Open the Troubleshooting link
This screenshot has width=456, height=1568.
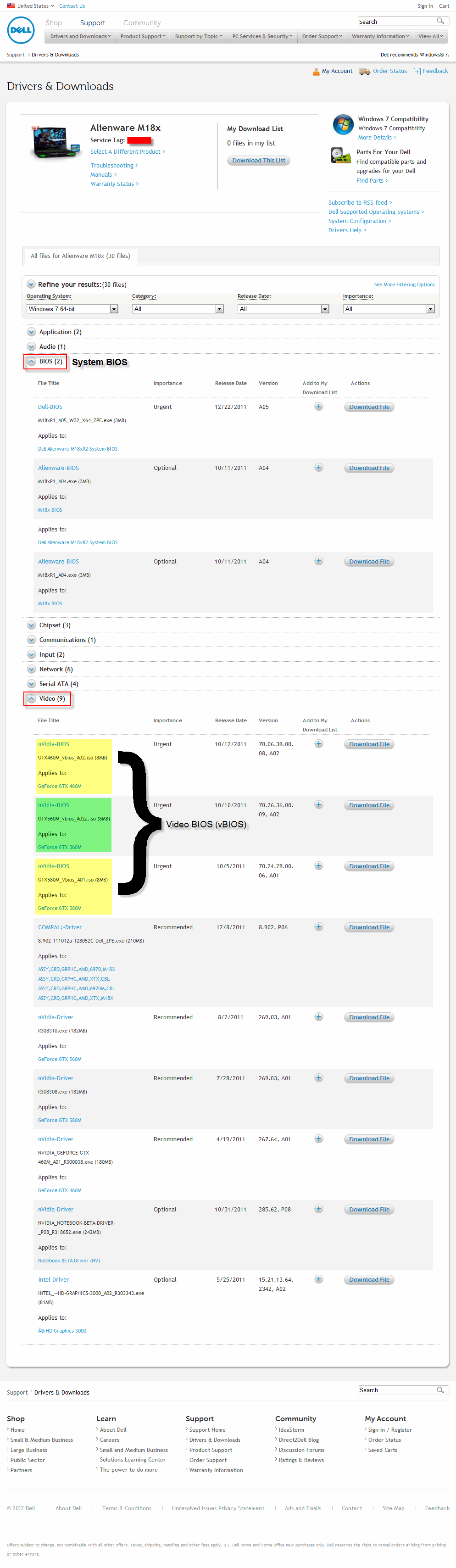(x=114, y=166)
